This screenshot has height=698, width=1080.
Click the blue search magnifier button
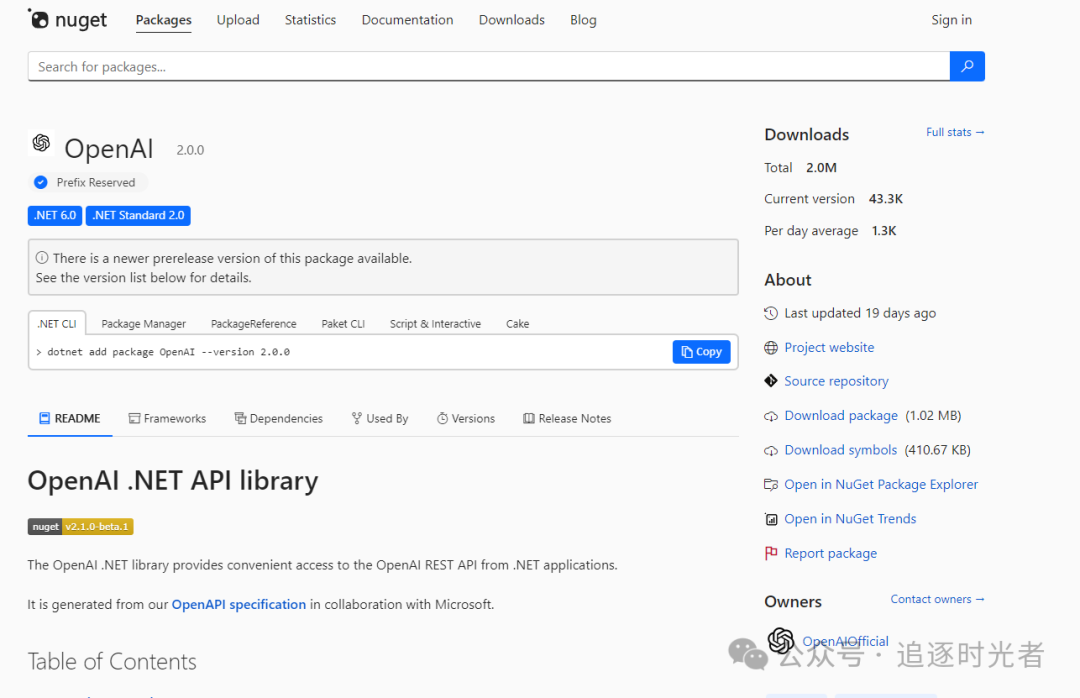[967, 66]
